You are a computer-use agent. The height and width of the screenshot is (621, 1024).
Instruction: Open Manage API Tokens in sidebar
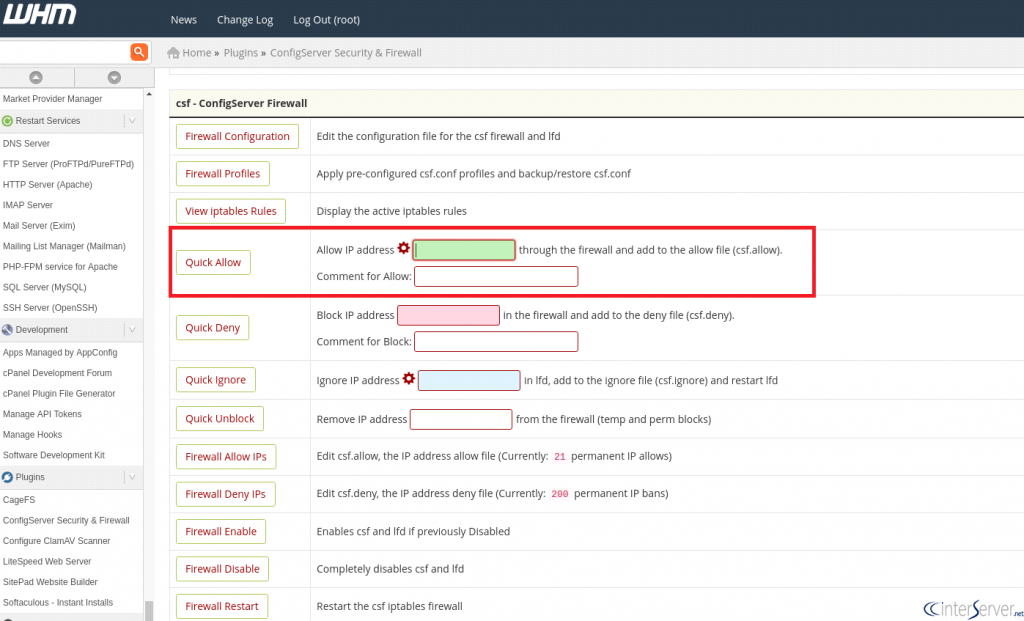(x=42, y=414)
